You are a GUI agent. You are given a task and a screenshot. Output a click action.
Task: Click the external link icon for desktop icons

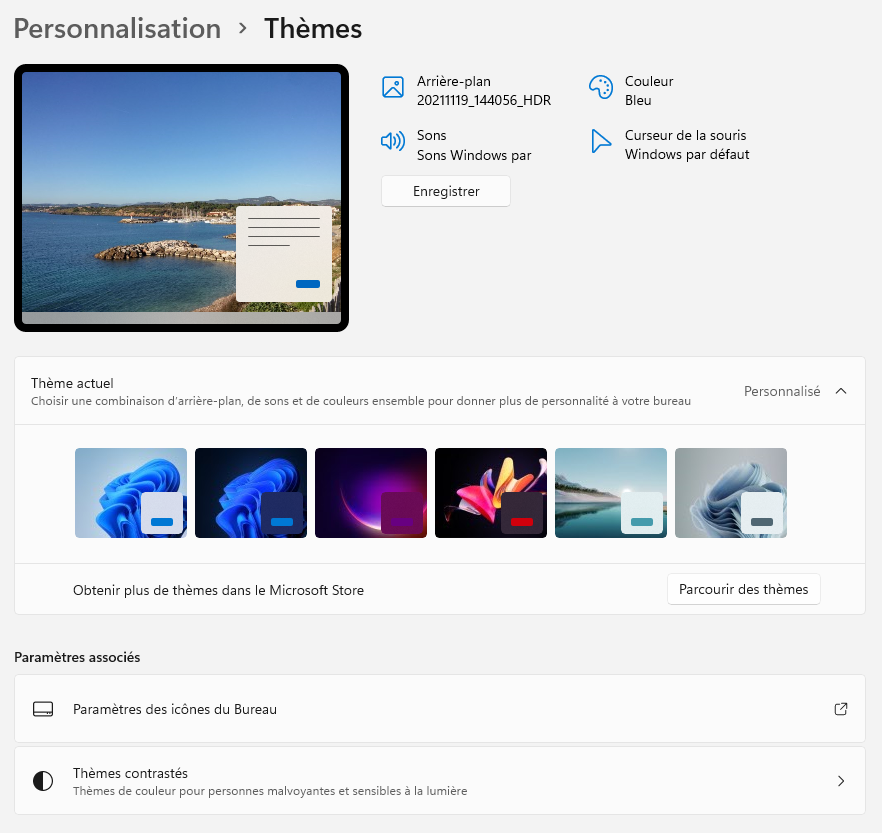840,709
